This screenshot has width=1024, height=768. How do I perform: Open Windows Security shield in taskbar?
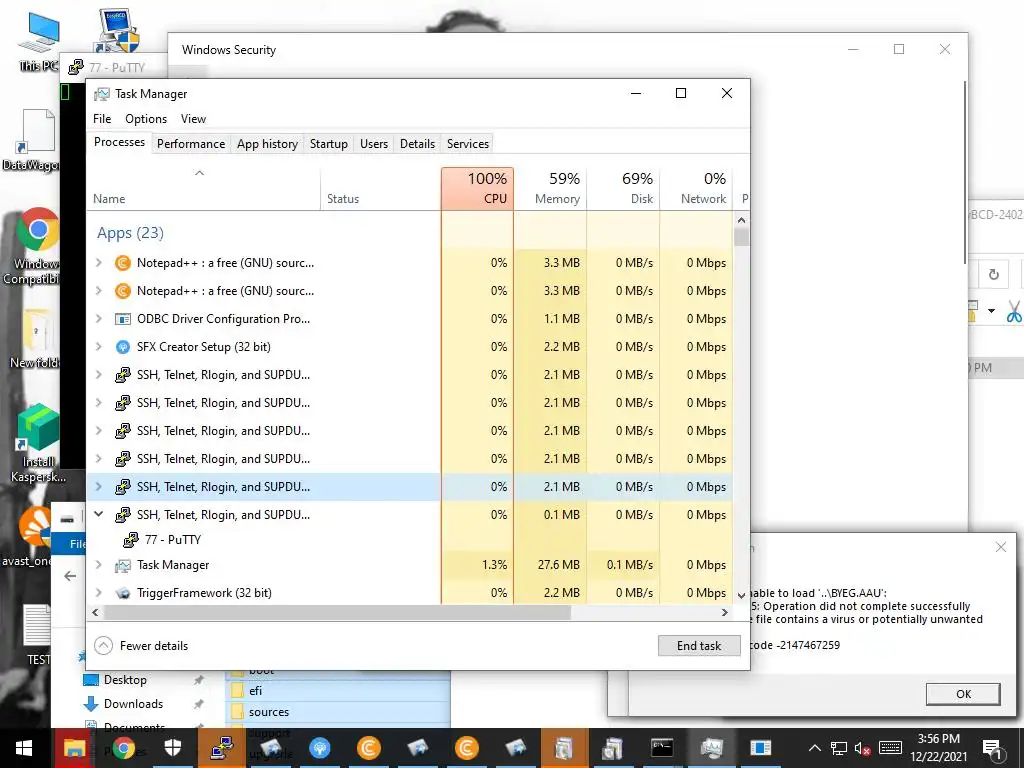point(172,748)
